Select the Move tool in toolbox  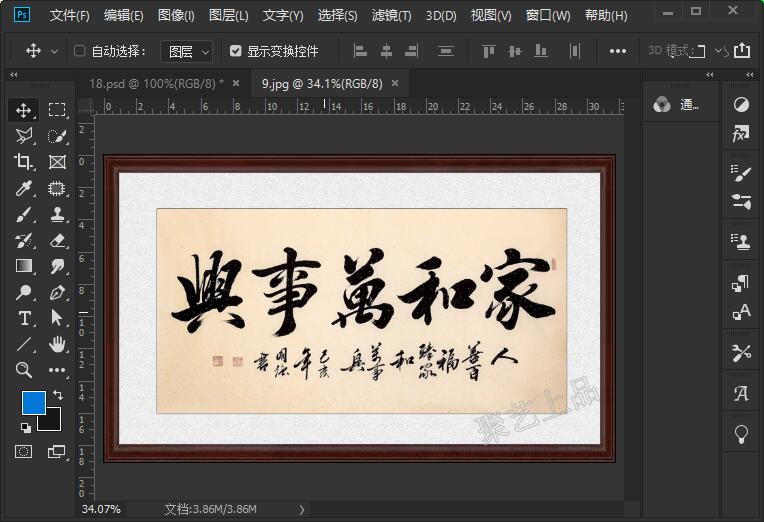pyautogui.click(x=23, y=110)
